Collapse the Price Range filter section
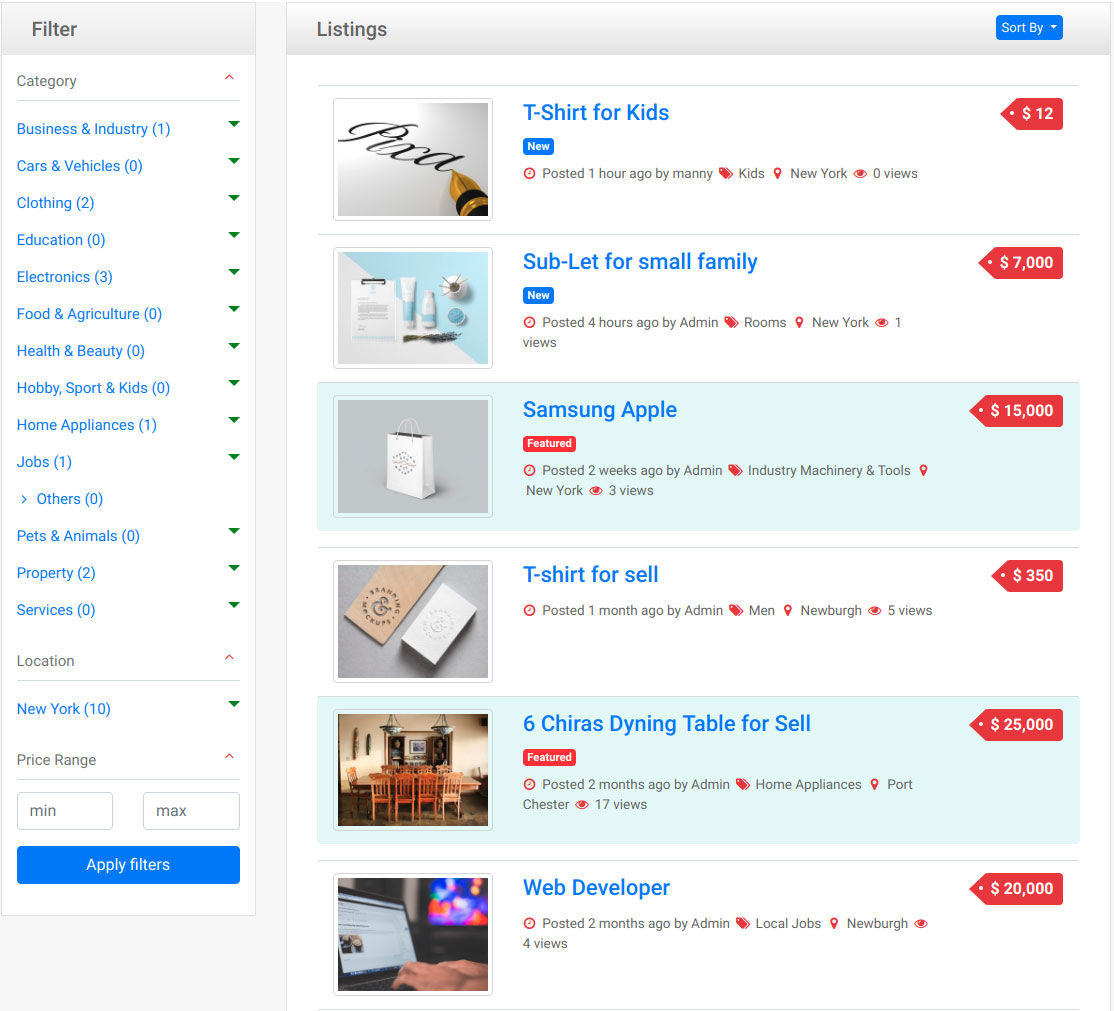 pos(229,757)
